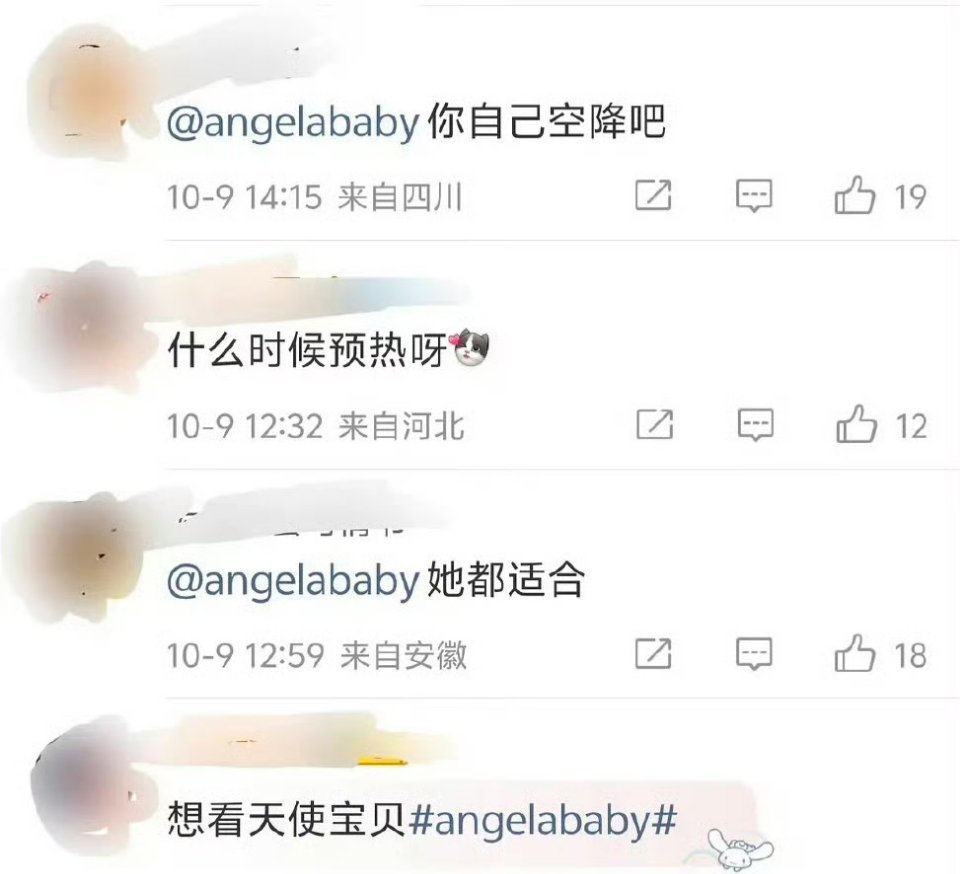Repost the comment posted at 12:59
The height and width of the screenshot is (874, 960).
click(x=653, y=653)
